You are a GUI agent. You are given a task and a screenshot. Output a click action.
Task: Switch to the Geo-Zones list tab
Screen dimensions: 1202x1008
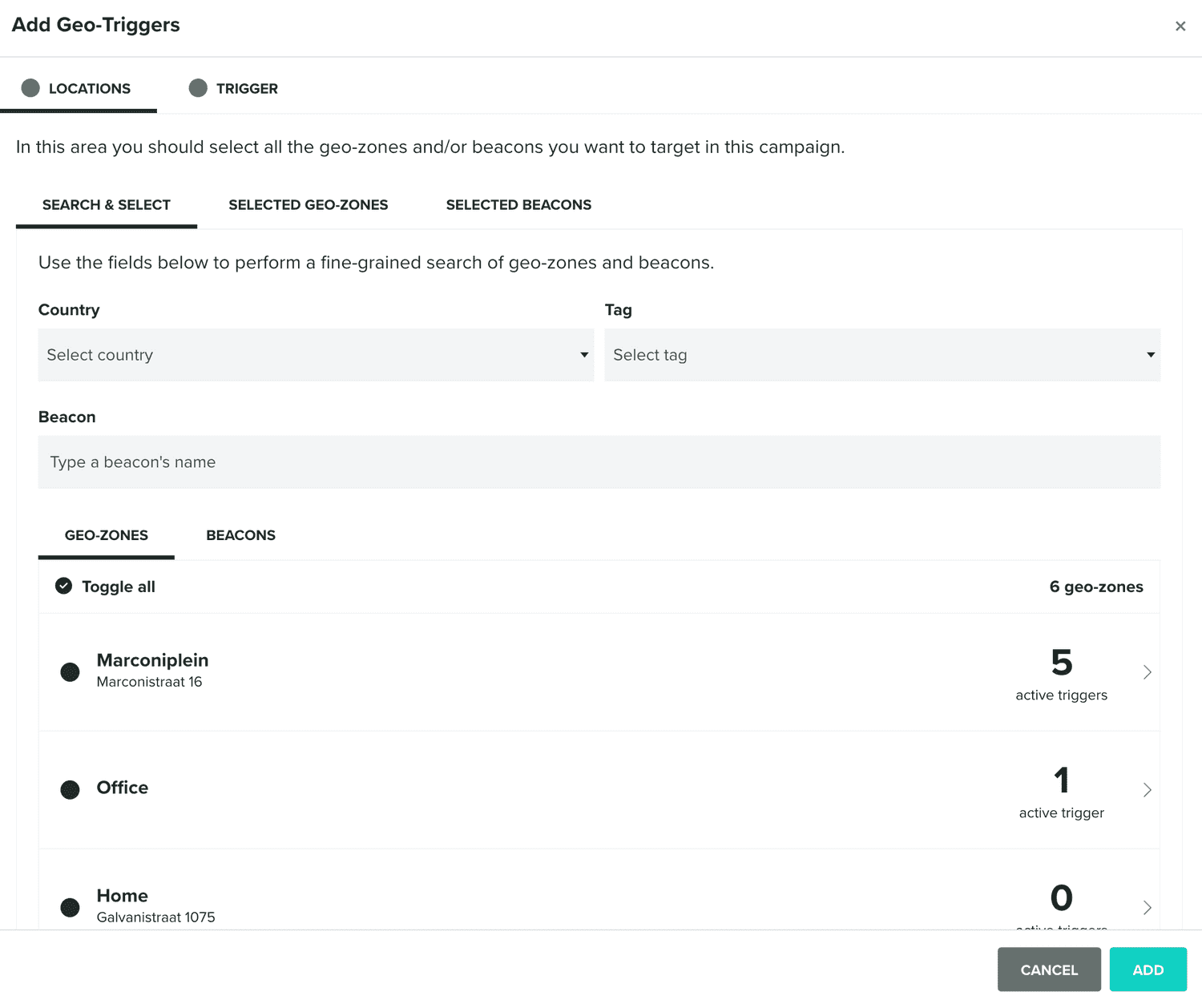click(107, 535)
